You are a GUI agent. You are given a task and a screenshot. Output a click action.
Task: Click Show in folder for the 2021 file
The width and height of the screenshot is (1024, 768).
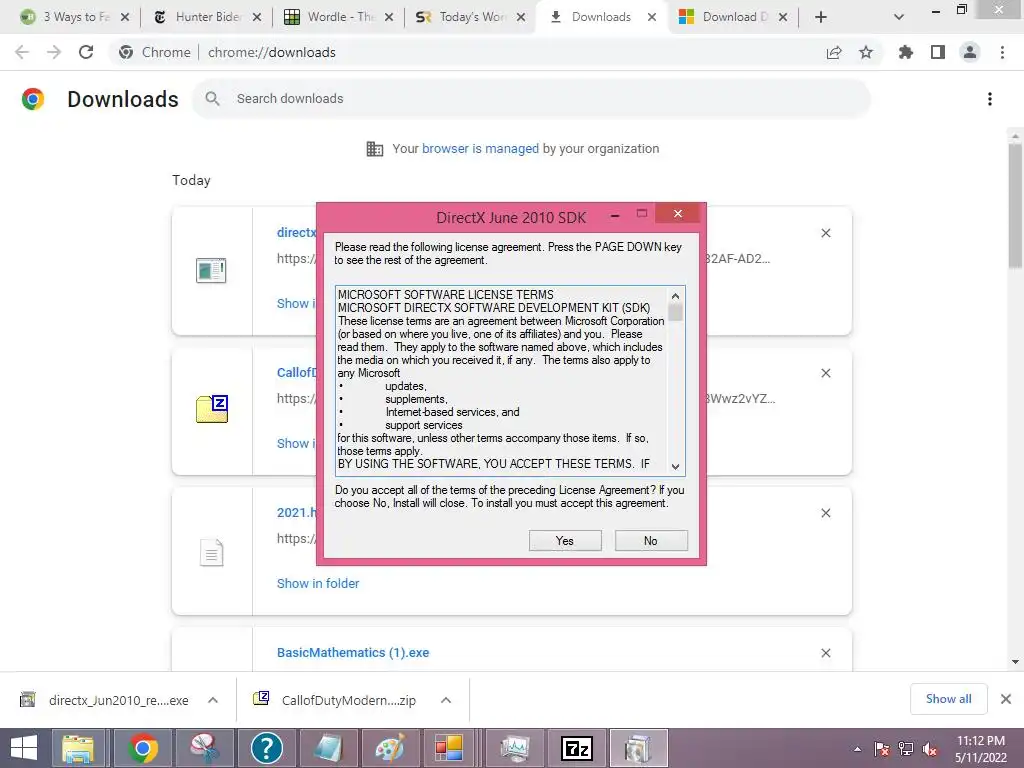pos(318,584)
